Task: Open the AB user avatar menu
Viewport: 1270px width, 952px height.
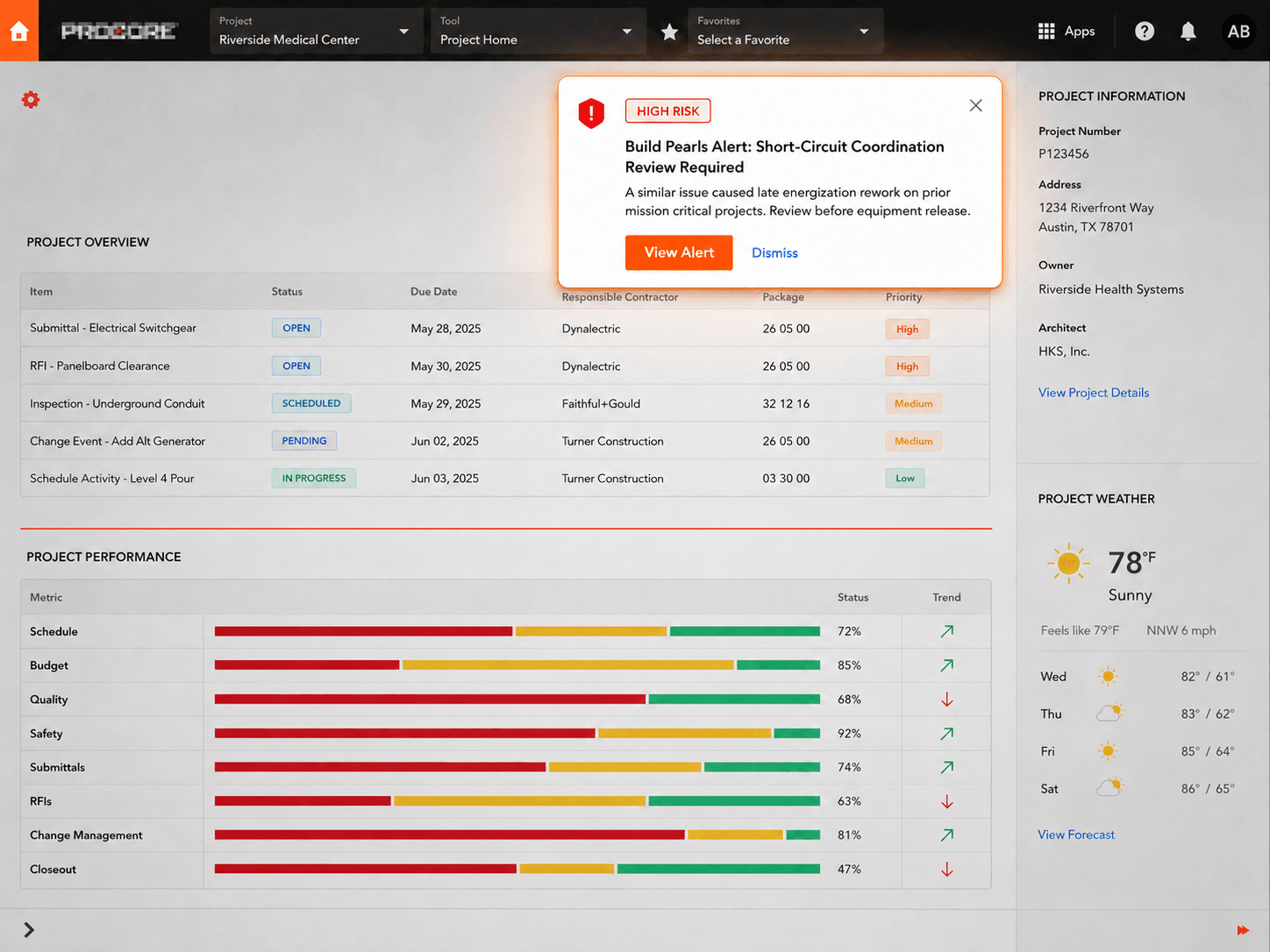Action: tap(1238, 32)
